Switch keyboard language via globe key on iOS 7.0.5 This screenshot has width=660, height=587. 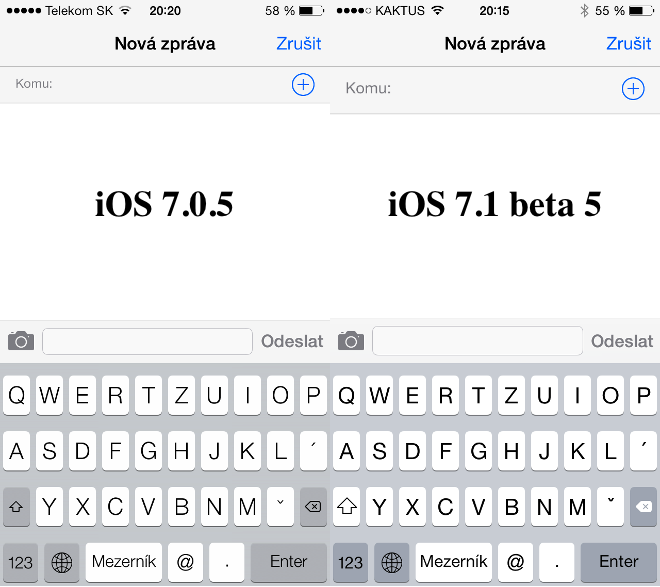[62, 562]
